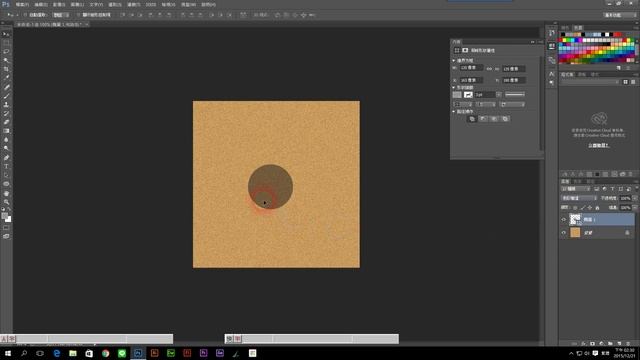The image size is (640, 360).
Task: Select the Dodge tool
Action: click(x=6, y=149)
